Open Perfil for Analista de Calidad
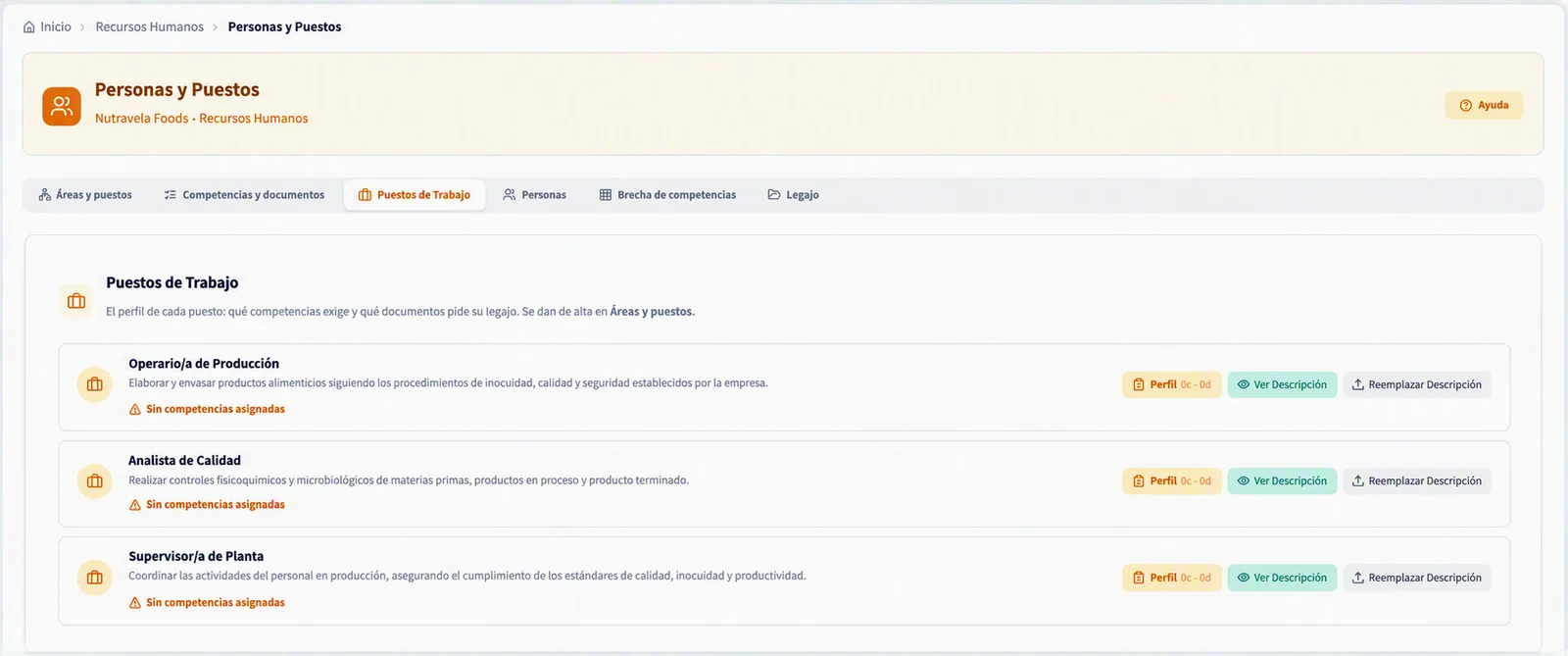This screenshot has height=656, width=1568. point(1172,481)
